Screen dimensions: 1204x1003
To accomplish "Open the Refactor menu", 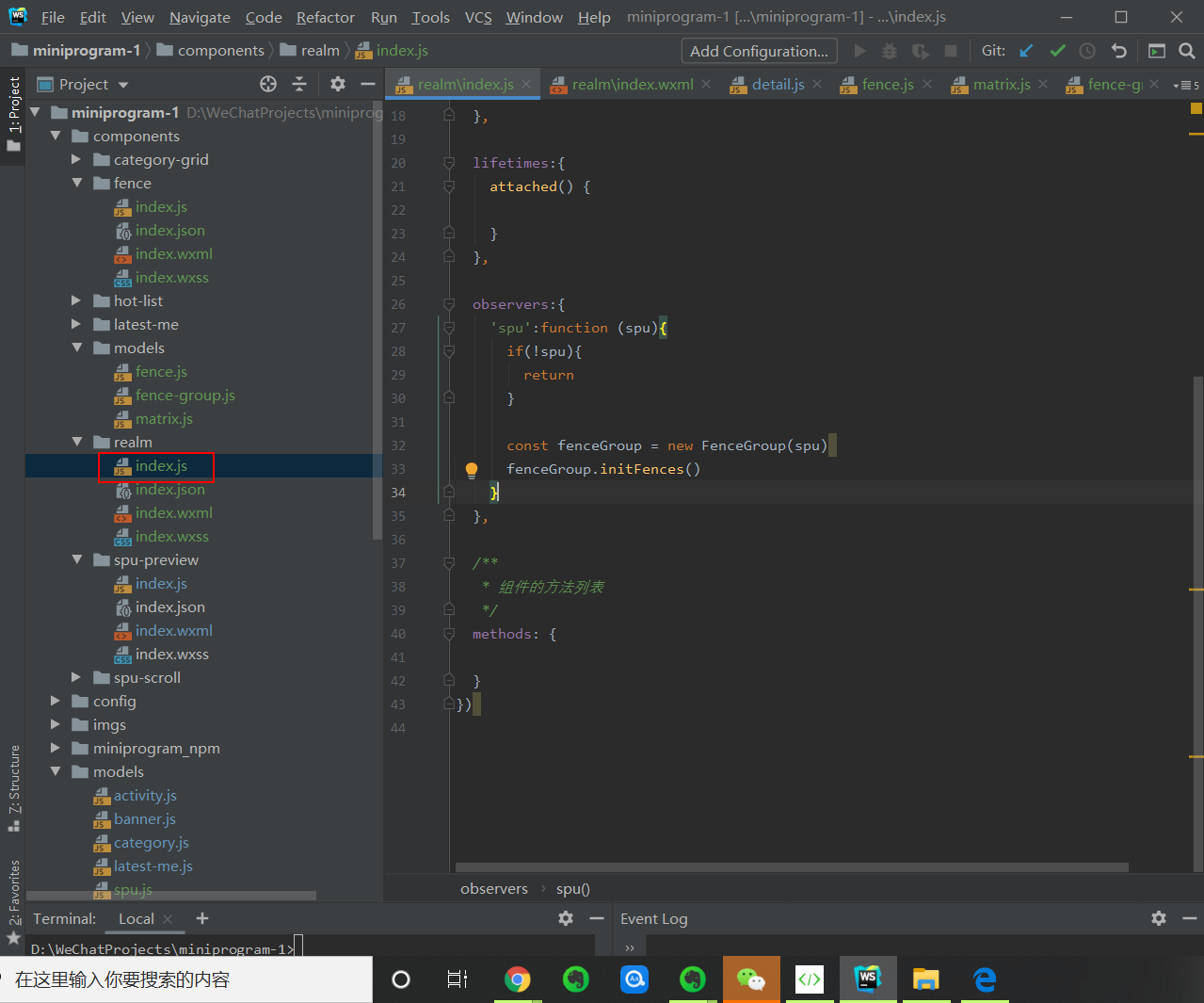I will tap(325, 17).
